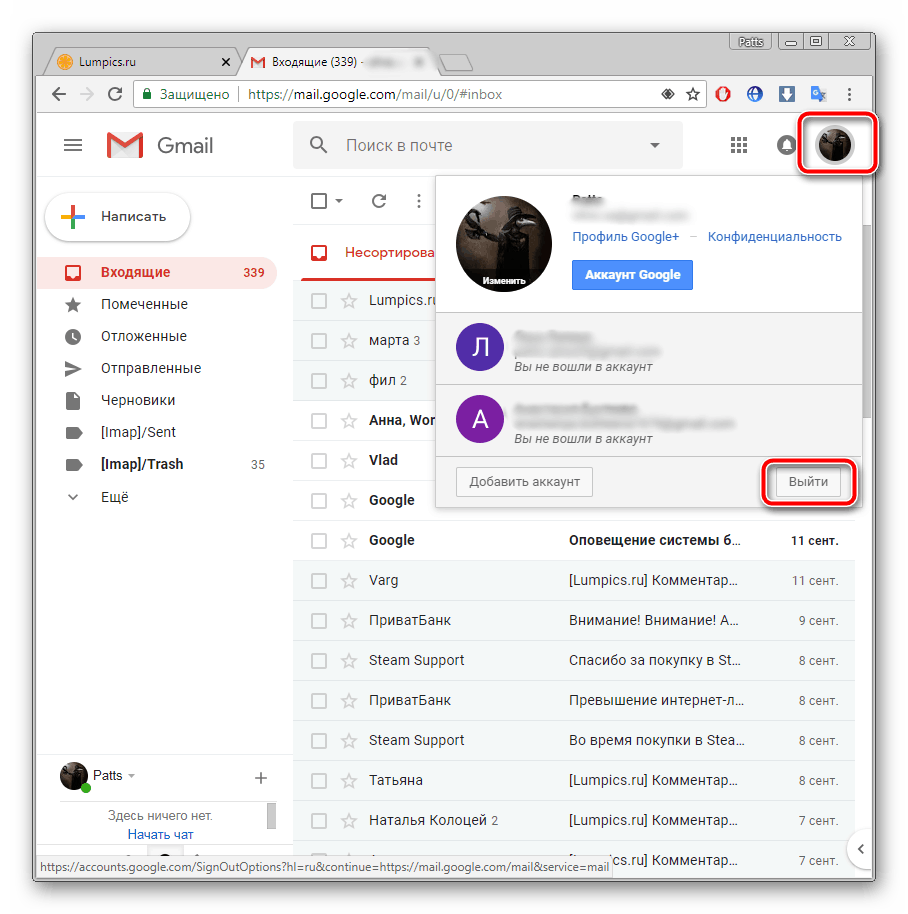The image size is (908, 914).
Task: Open the main hamburger menu
Action: [73, 145]
